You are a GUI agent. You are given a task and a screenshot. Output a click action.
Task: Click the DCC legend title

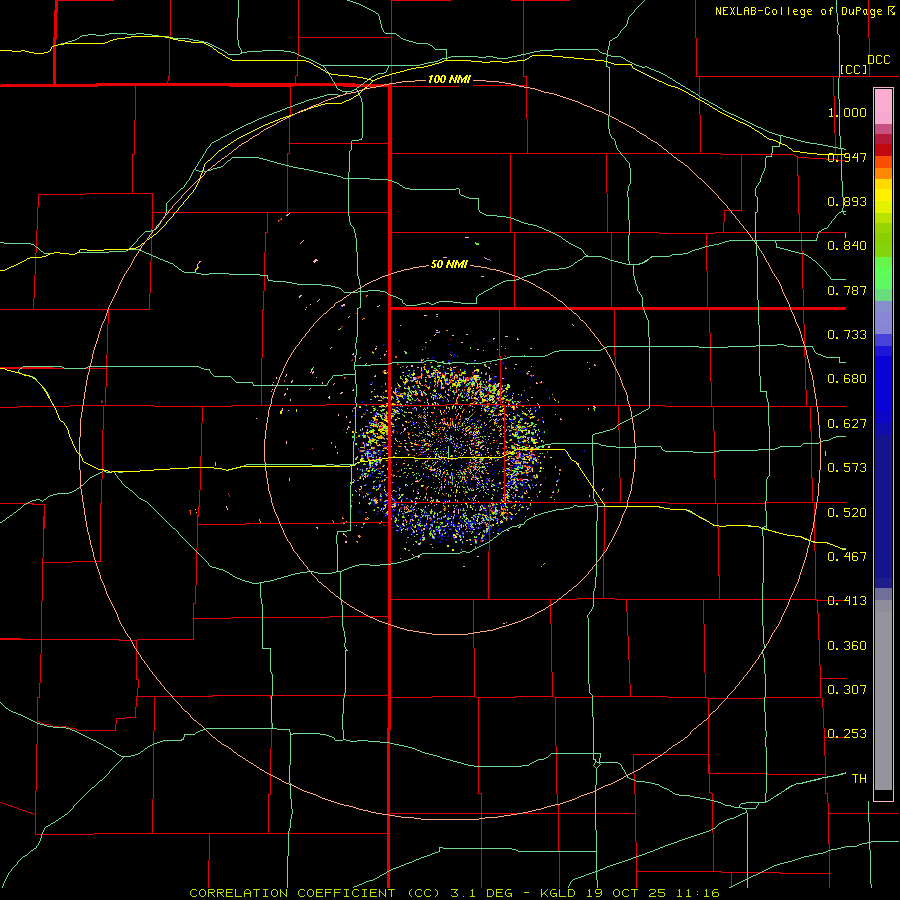point(878,60)
